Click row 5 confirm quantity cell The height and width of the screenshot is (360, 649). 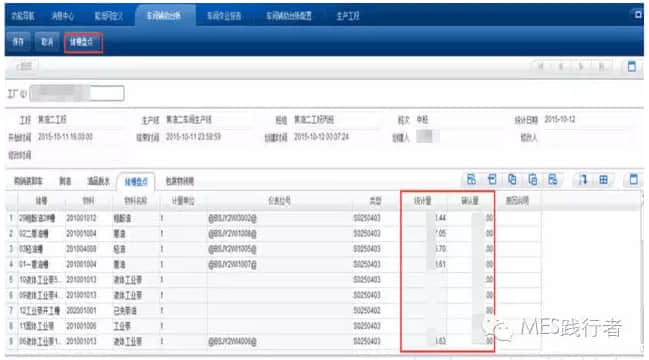[x=470, y=280]
